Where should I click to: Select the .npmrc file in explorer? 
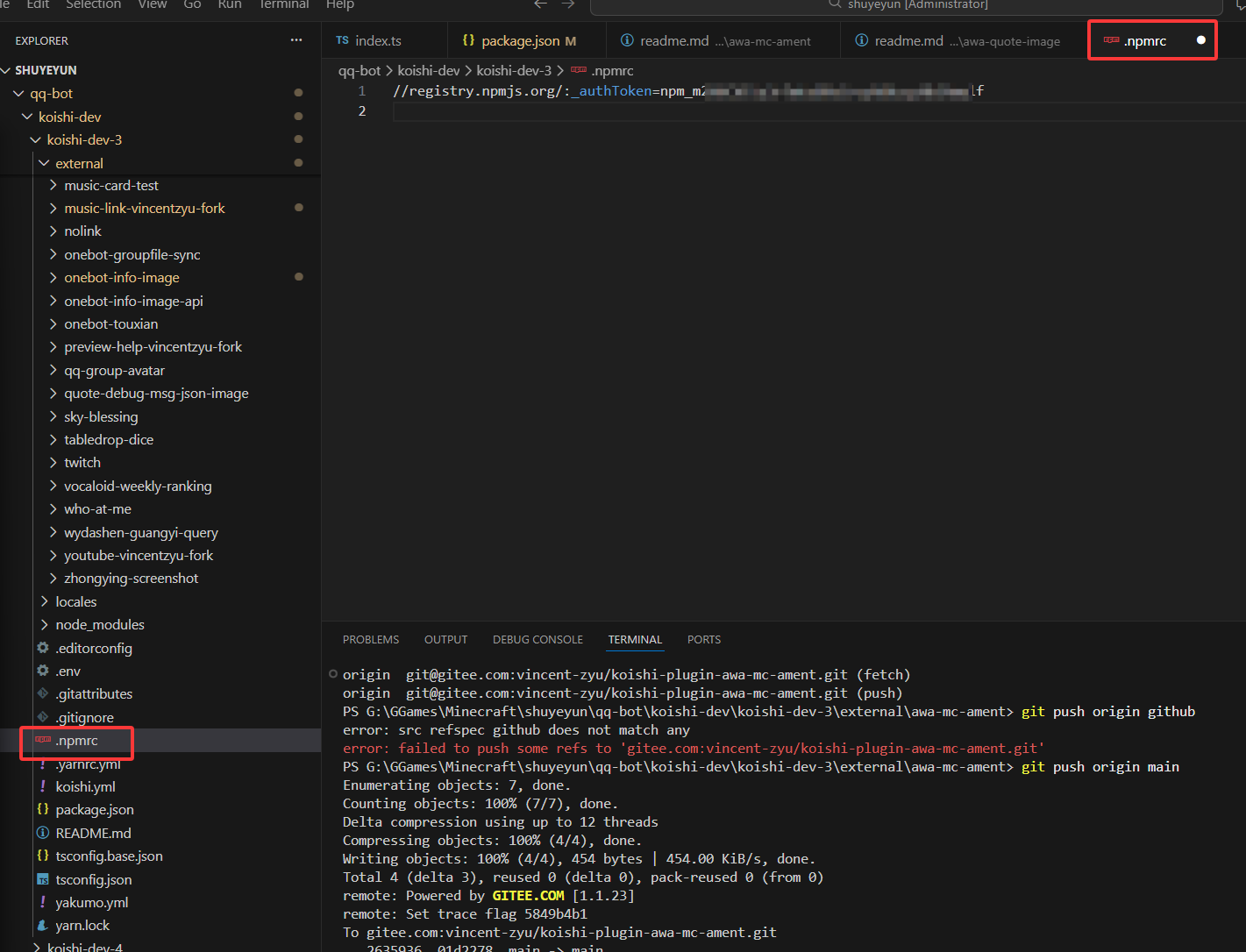click(x=77, y=741)
